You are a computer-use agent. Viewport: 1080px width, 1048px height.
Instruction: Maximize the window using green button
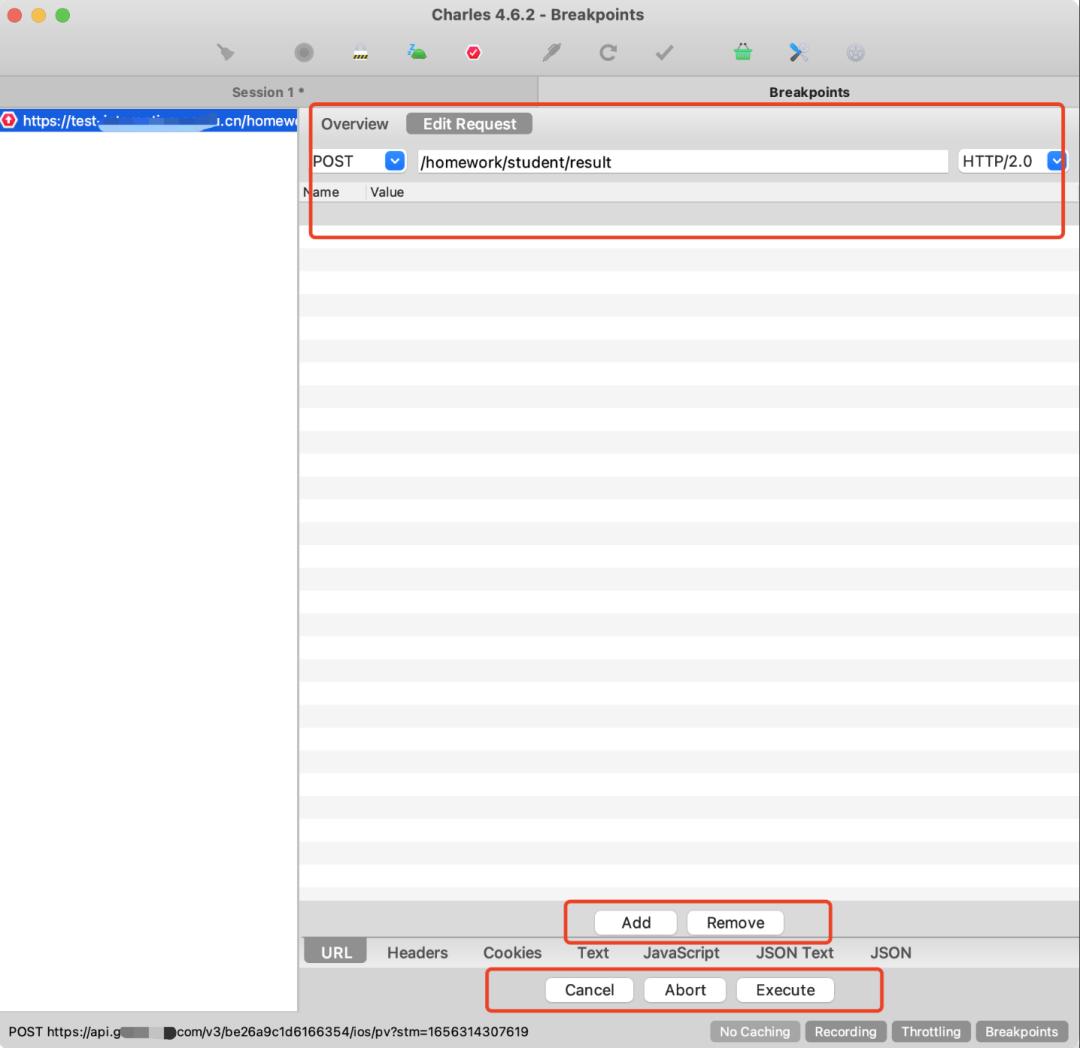click(x=63, y=14)
